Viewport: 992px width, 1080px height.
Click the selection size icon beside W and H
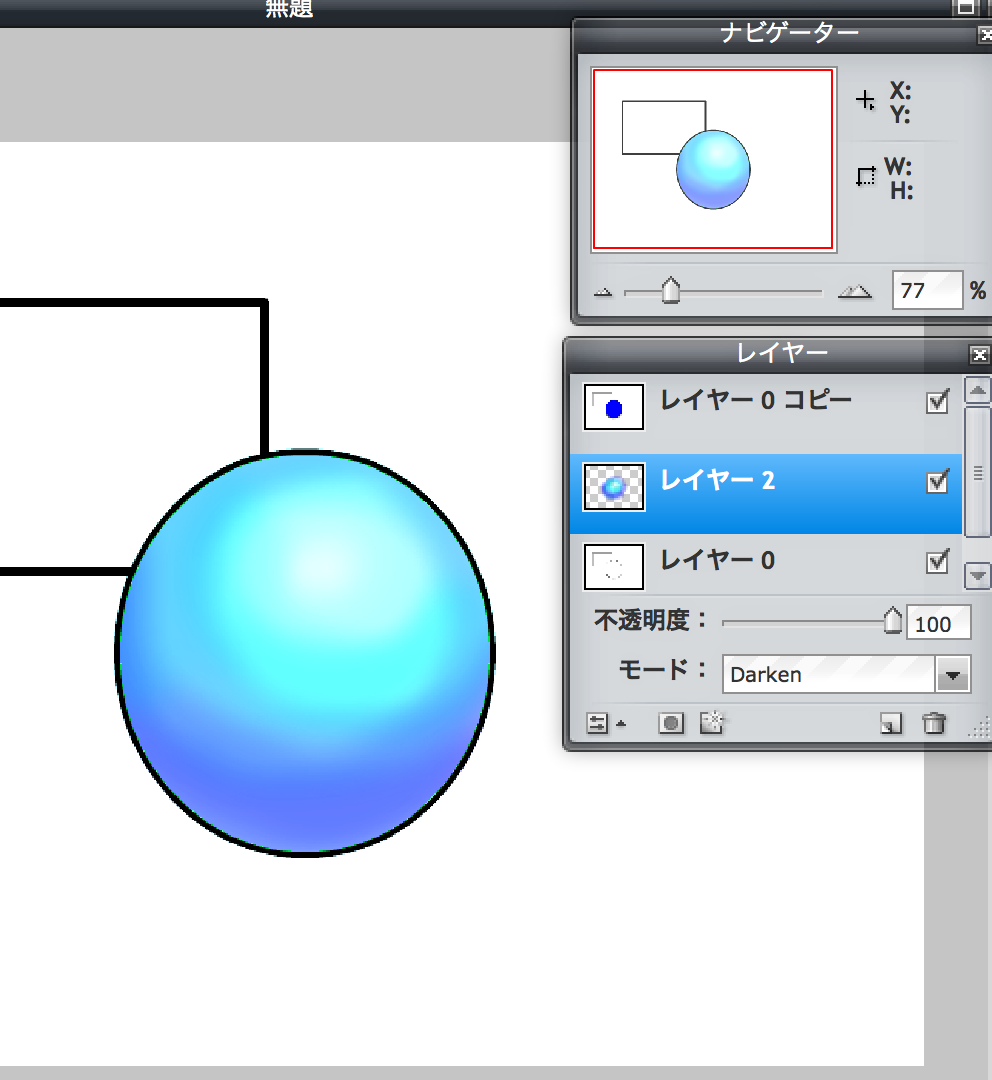point(866,176)
